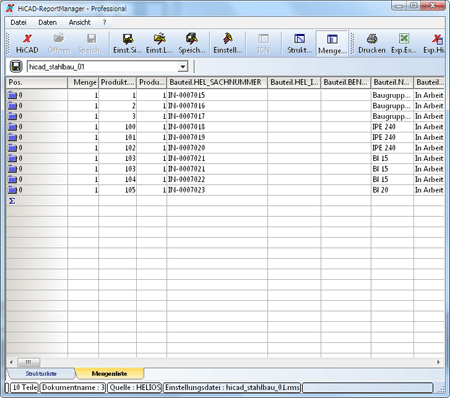Image resolution: width=450 pixels, height=398 pixels.
Task: Click the folder icon in row IN-0007019
Action: [x=12, y=137]
